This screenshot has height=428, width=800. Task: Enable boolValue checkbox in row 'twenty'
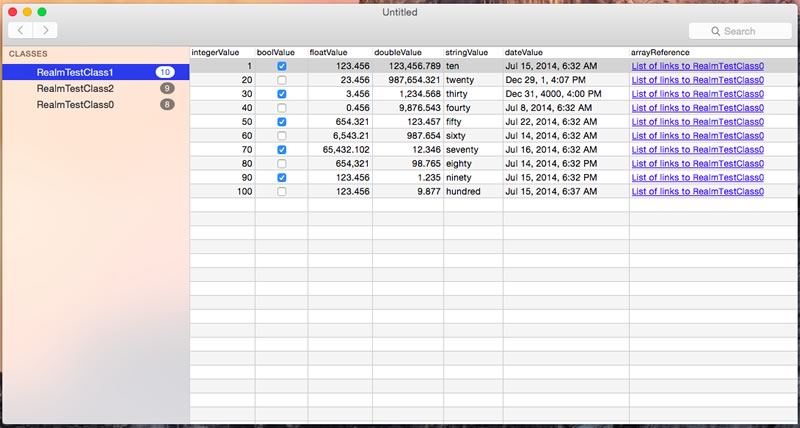click(x=282, y=80)
